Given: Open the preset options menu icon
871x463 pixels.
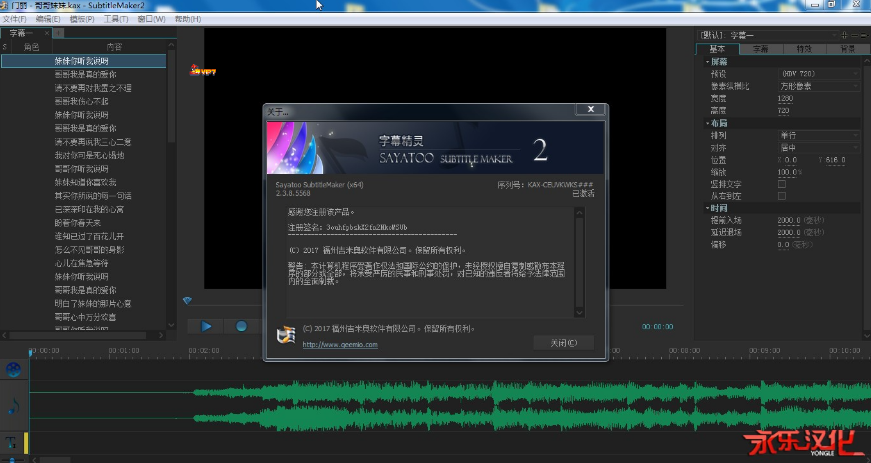Looking at the screenshot, I should (x=864, y=35).
